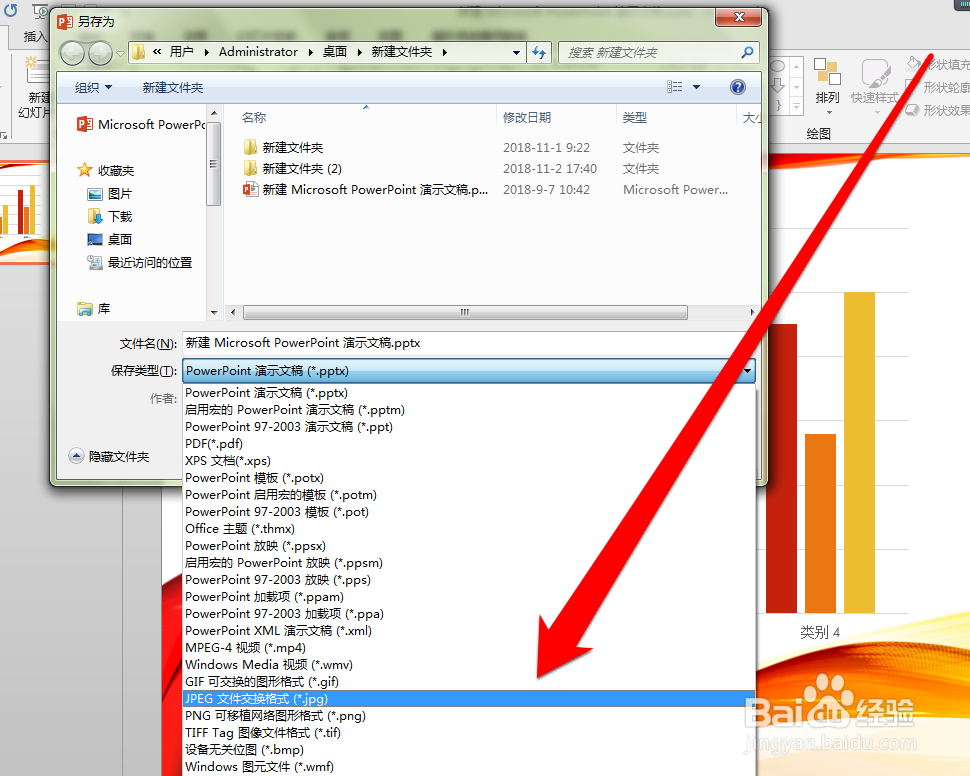This screenshot has width=970, height=776.
Task: Click the 搜索 新建文件夹 search box
Action: coord(650,53)
